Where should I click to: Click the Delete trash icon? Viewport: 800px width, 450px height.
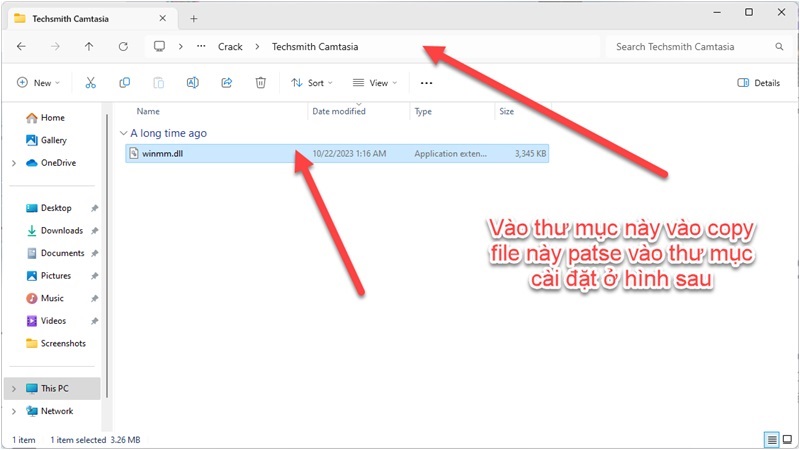click(x=261, y=83)
